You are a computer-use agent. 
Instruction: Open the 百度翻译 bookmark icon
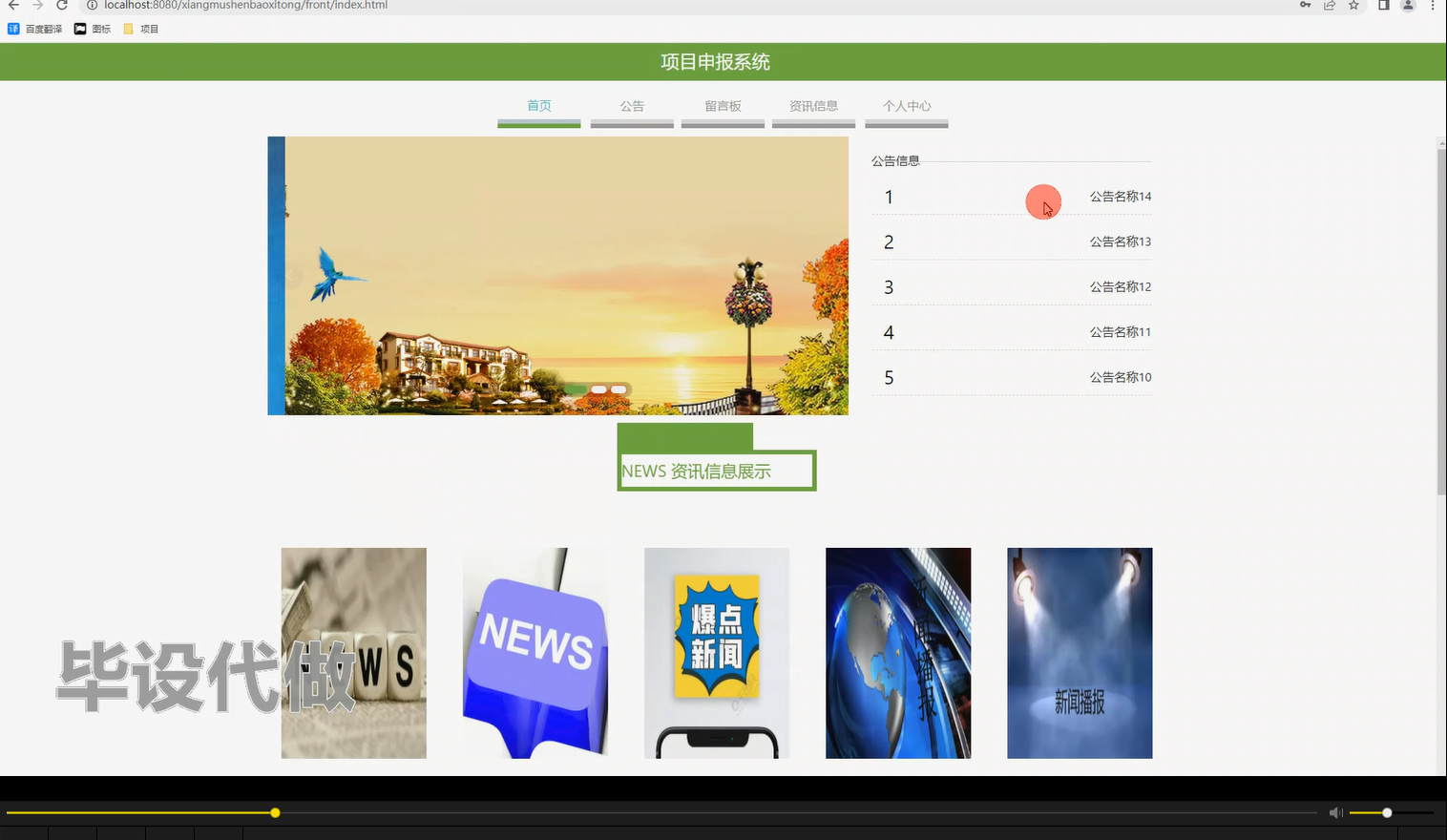(x=13, y=28)
